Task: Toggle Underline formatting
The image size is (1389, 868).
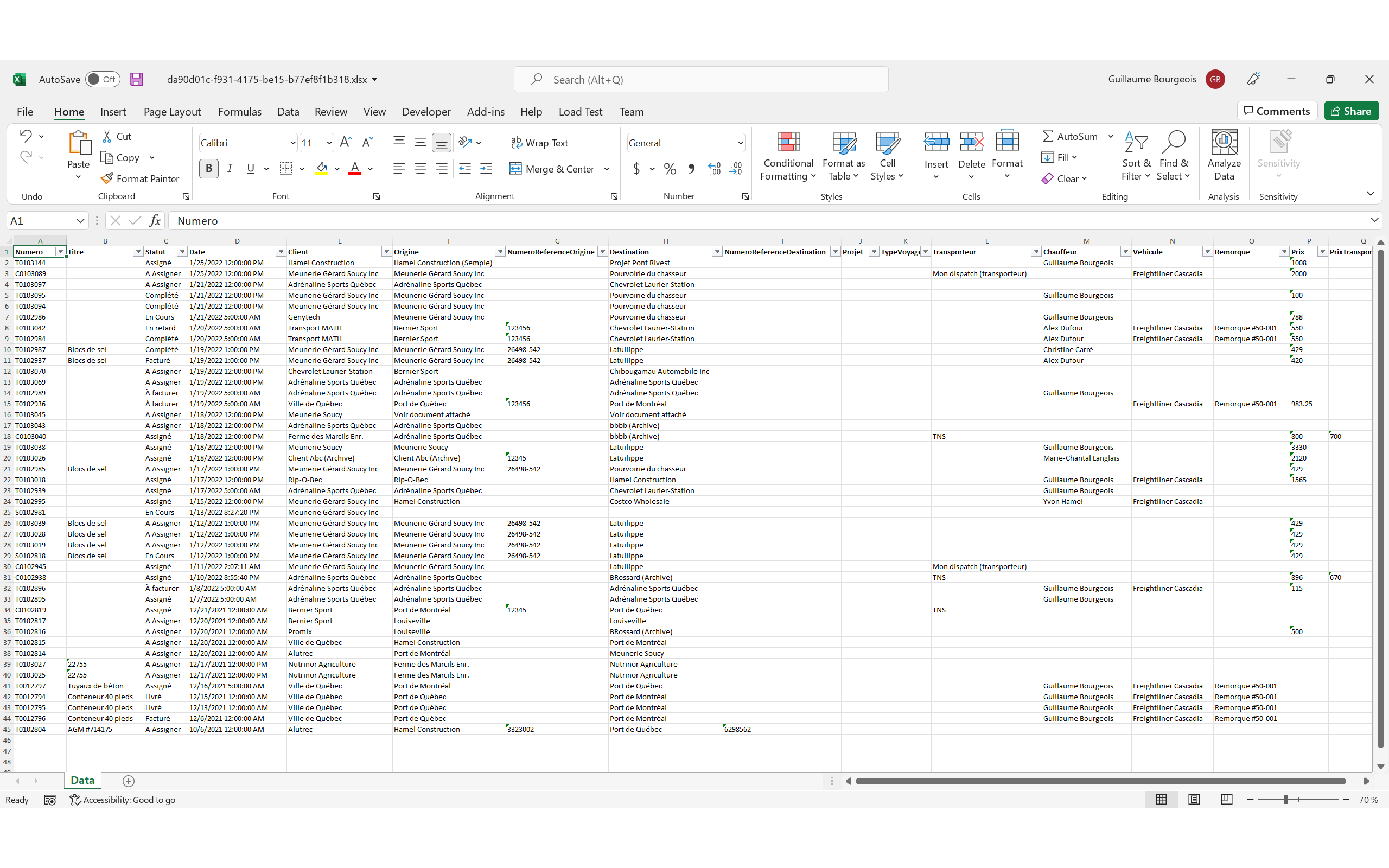Action: 250,169
